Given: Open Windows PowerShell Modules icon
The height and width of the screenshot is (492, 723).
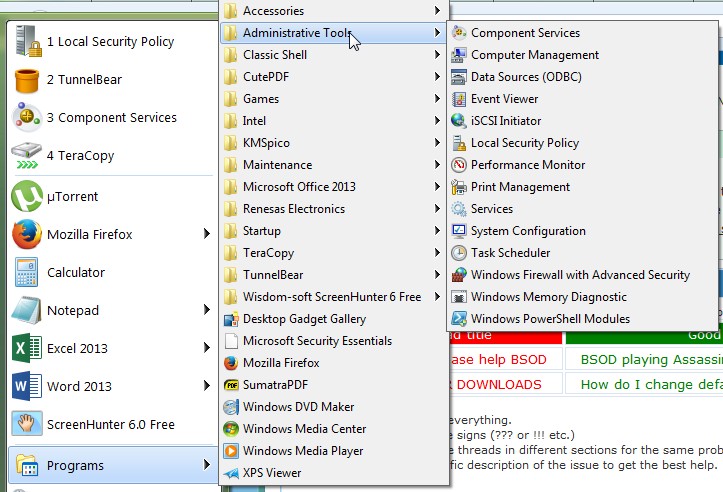Looking at the screenshot, I should (459, 319).
